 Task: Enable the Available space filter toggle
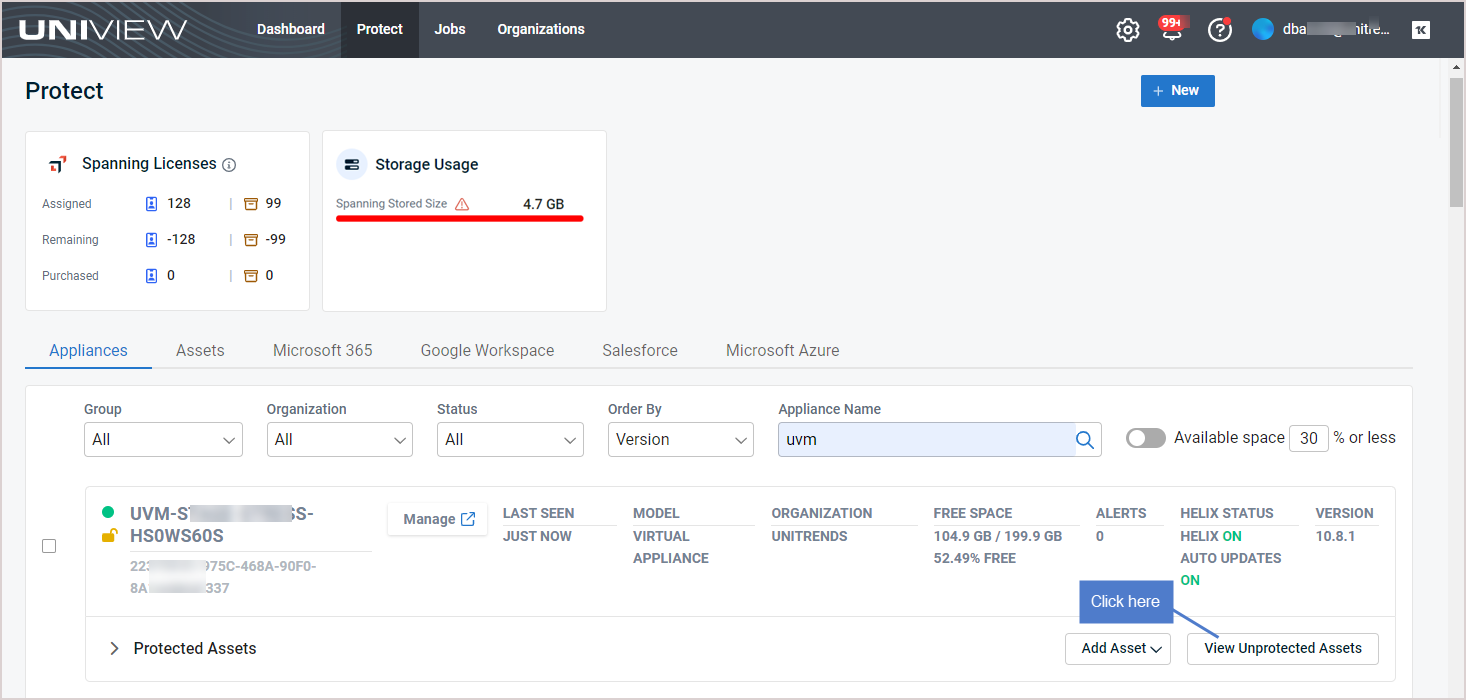1145,437
